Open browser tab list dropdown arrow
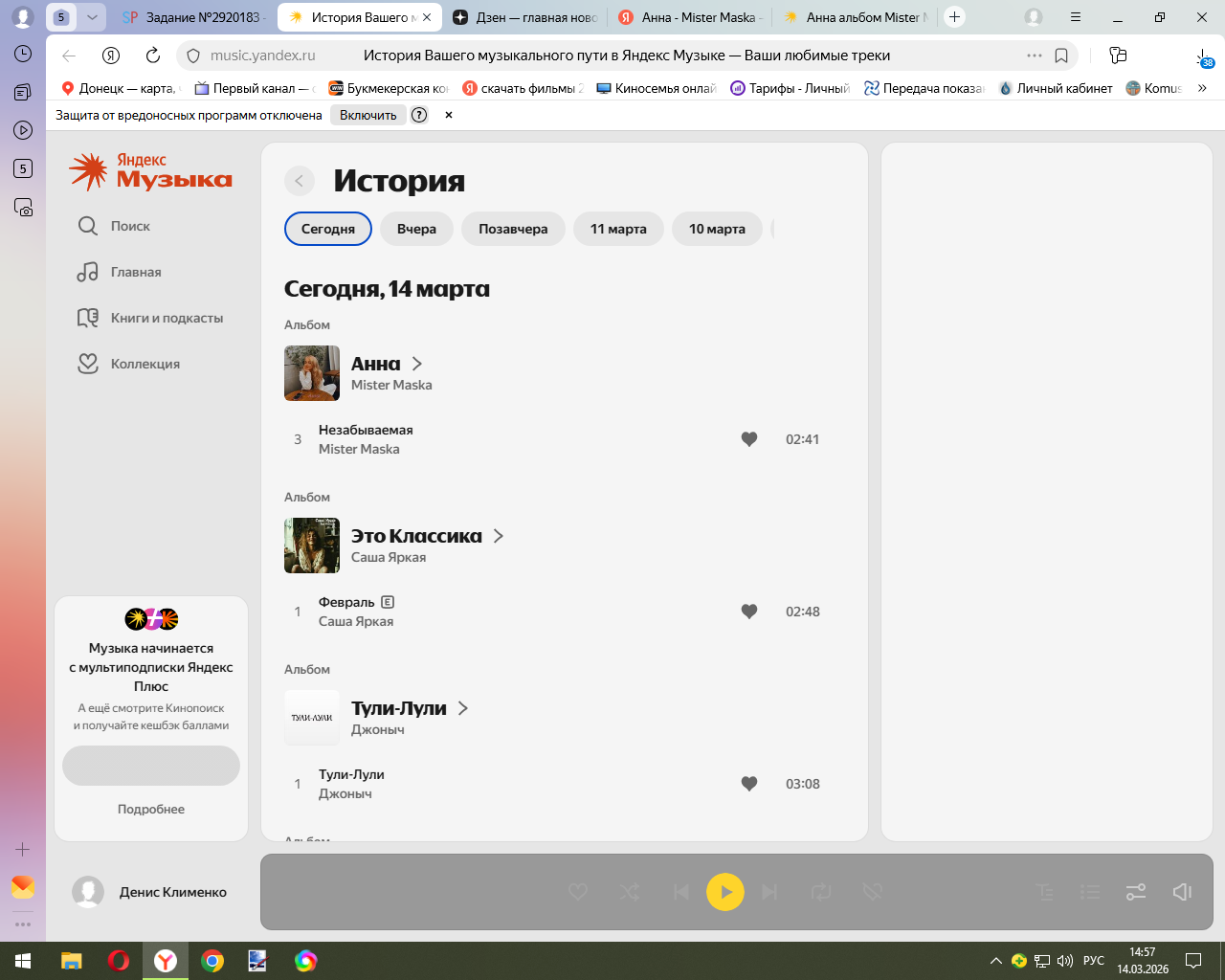1225x980 pixels. (x=92, y=17)
